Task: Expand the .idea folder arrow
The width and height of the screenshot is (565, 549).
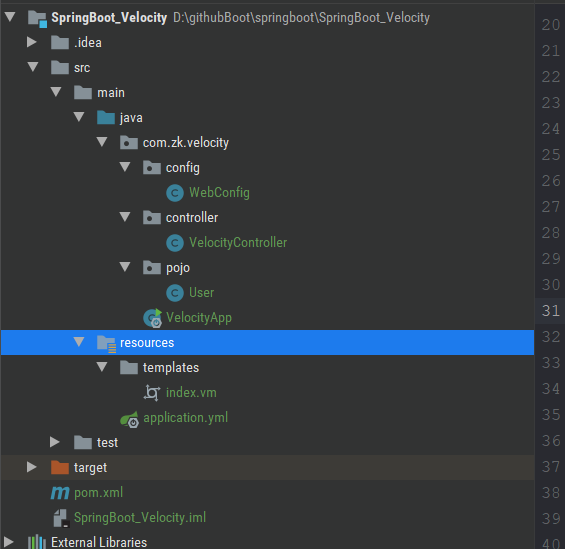Action: pyautogui.click(x=32, y=42)
